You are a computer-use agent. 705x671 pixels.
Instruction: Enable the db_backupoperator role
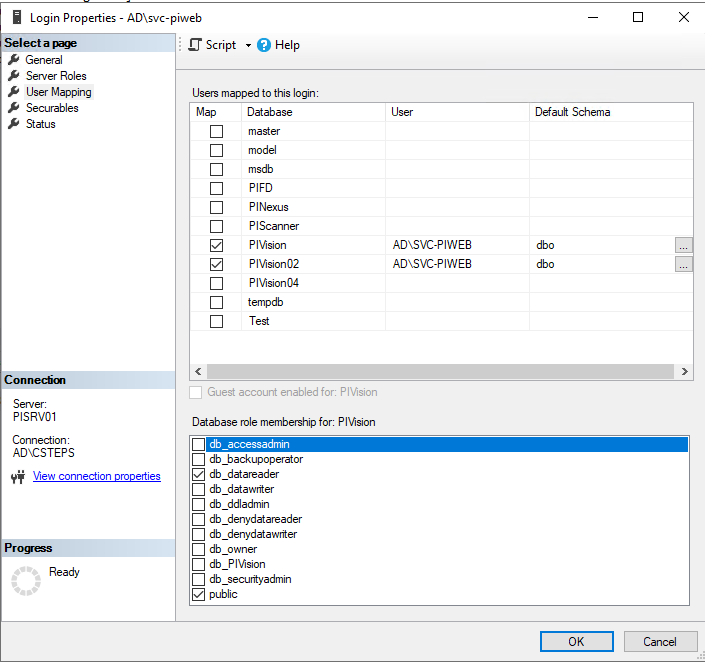click(x=198, y=459)
